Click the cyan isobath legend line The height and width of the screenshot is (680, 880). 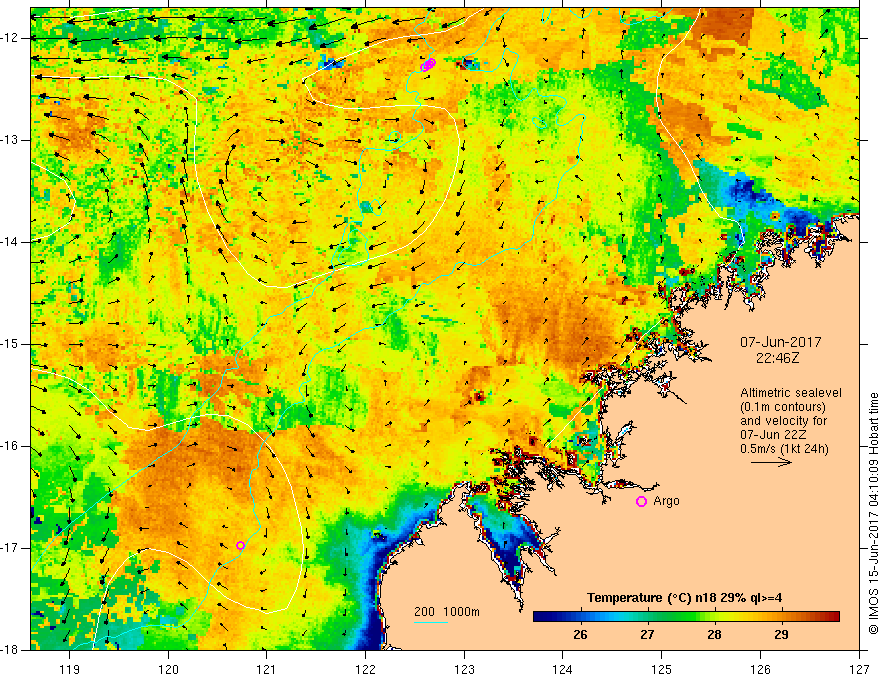click(430, 622)
